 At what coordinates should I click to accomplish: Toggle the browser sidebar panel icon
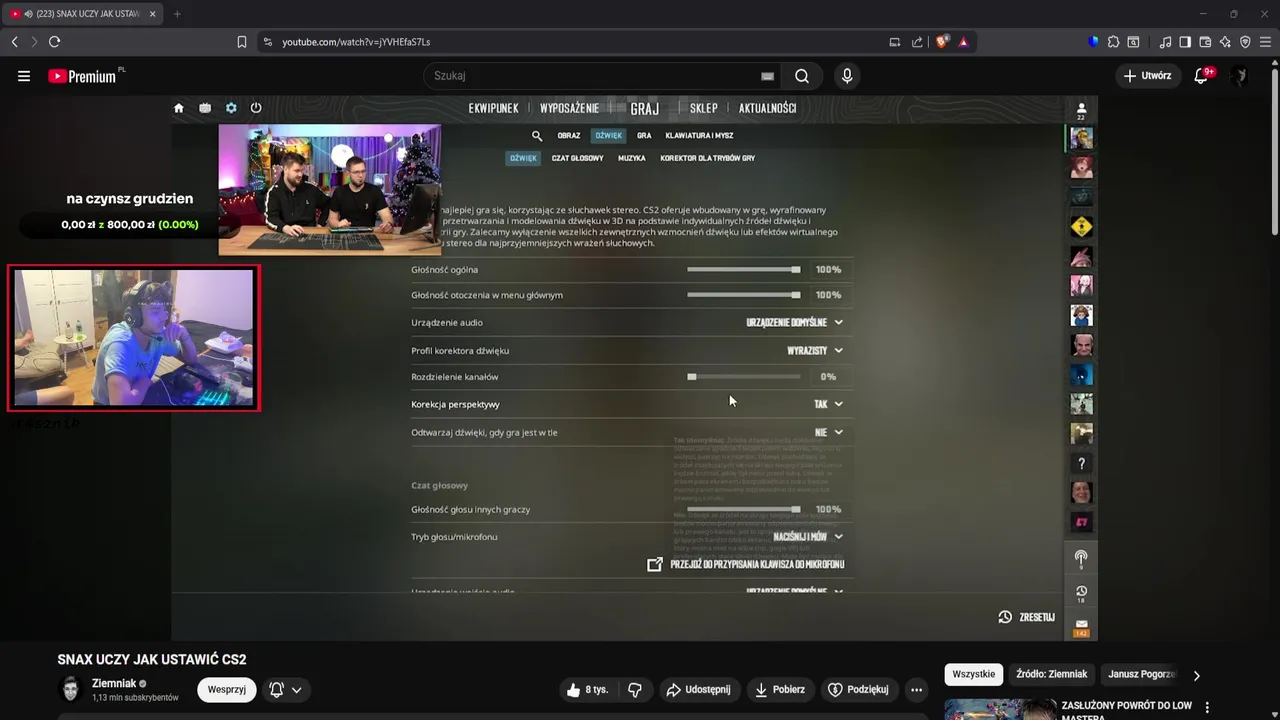click(1185, 42)
